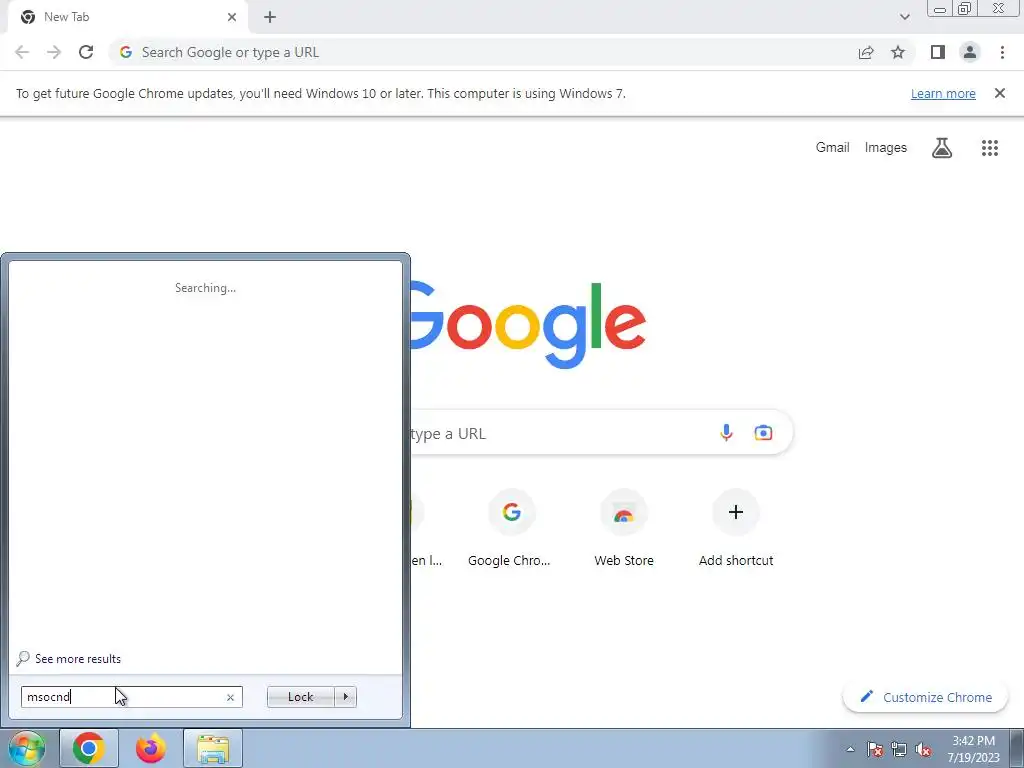Open a new tab with plus button
Viewport: 1024px width, 768px height.
[270, 17]
